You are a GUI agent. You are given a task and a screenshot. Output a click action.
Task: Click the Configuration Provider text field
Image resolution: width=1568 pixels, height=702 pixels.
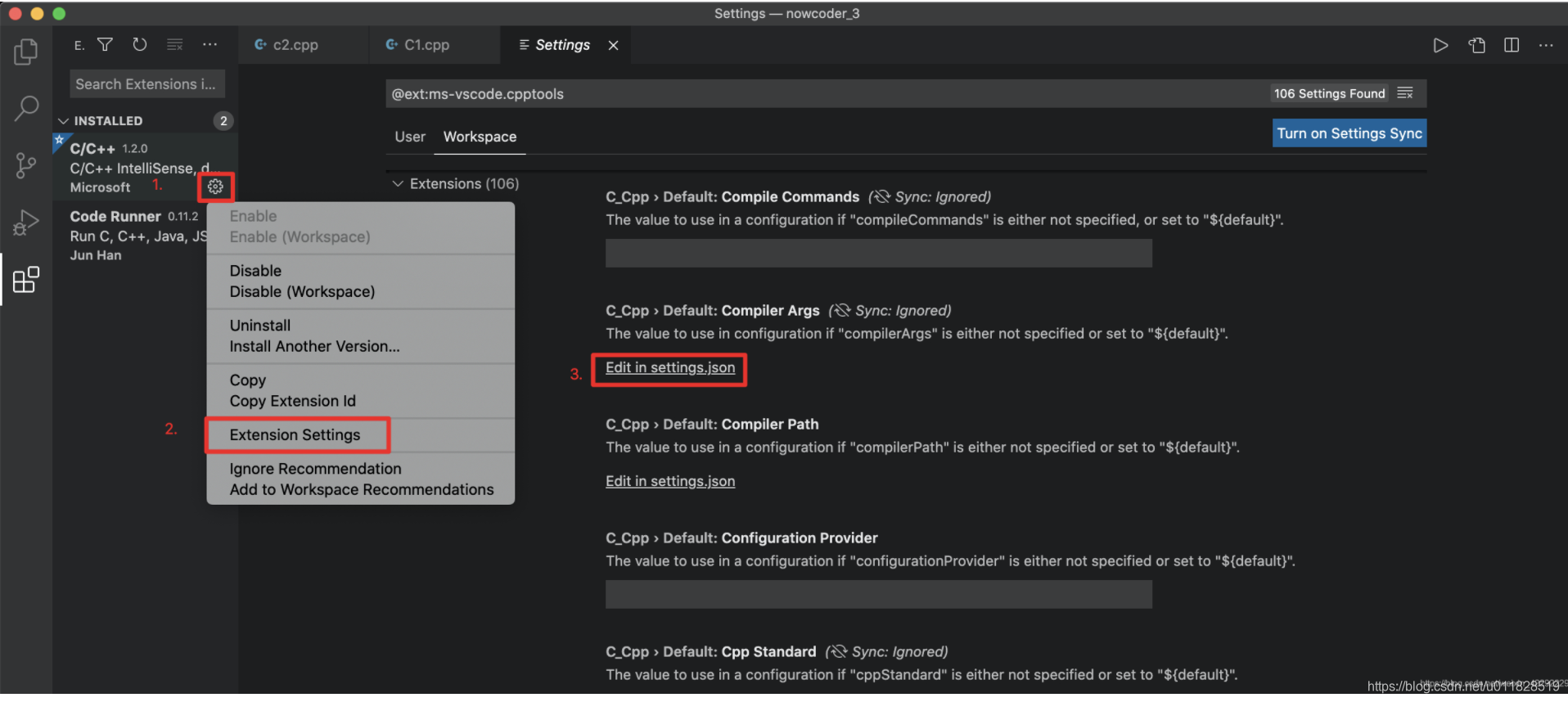click(879, 594)
